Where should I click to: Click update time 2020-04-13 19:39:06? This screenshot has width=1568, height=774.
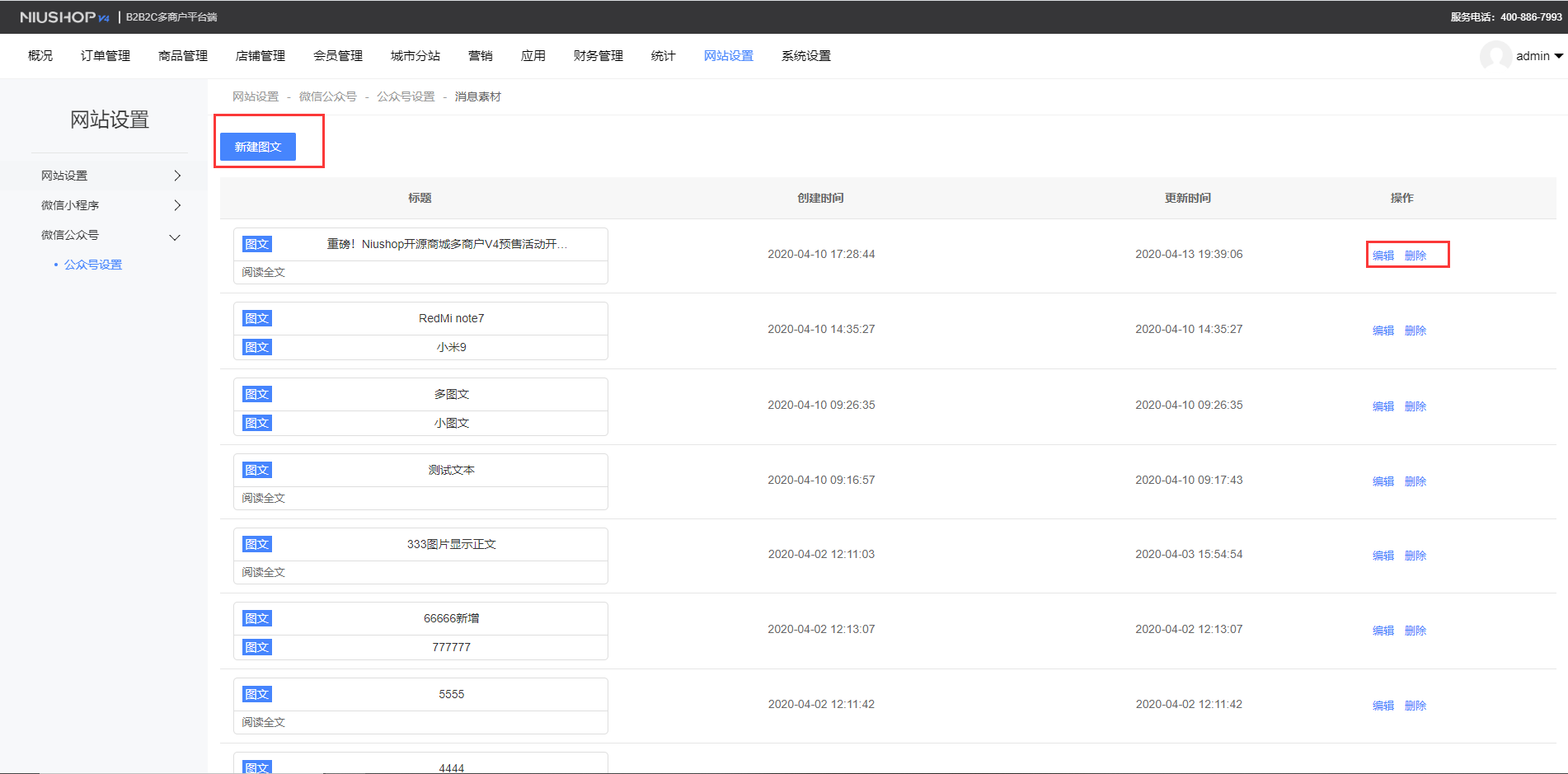tap(1189, 254)
